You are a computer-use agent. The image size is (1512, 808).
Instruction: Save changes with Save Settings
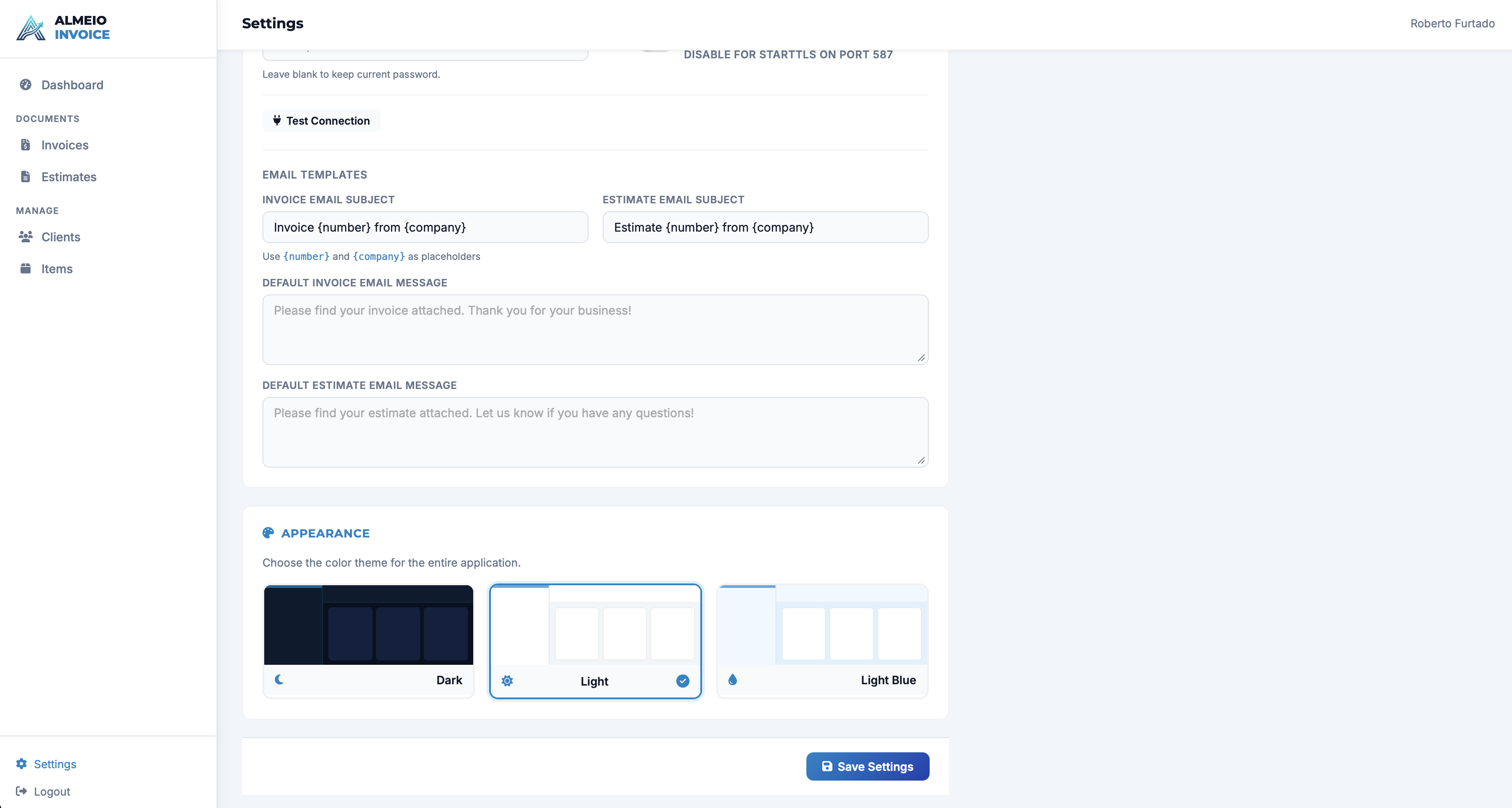pyautogui.click(x=867, y=766)
